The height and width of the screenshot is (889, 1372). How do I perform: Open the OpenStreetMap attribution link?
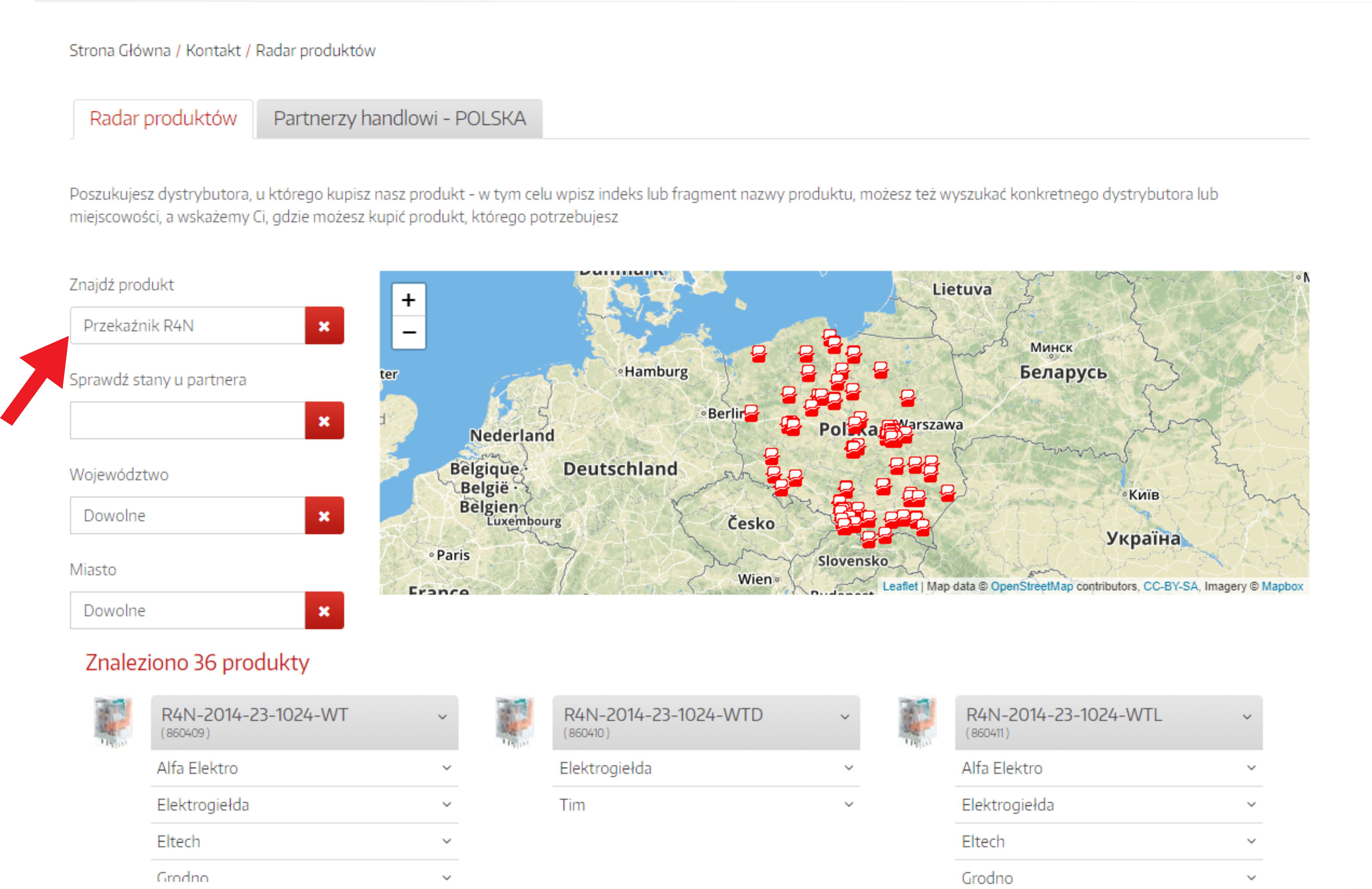pos(1031,586)
